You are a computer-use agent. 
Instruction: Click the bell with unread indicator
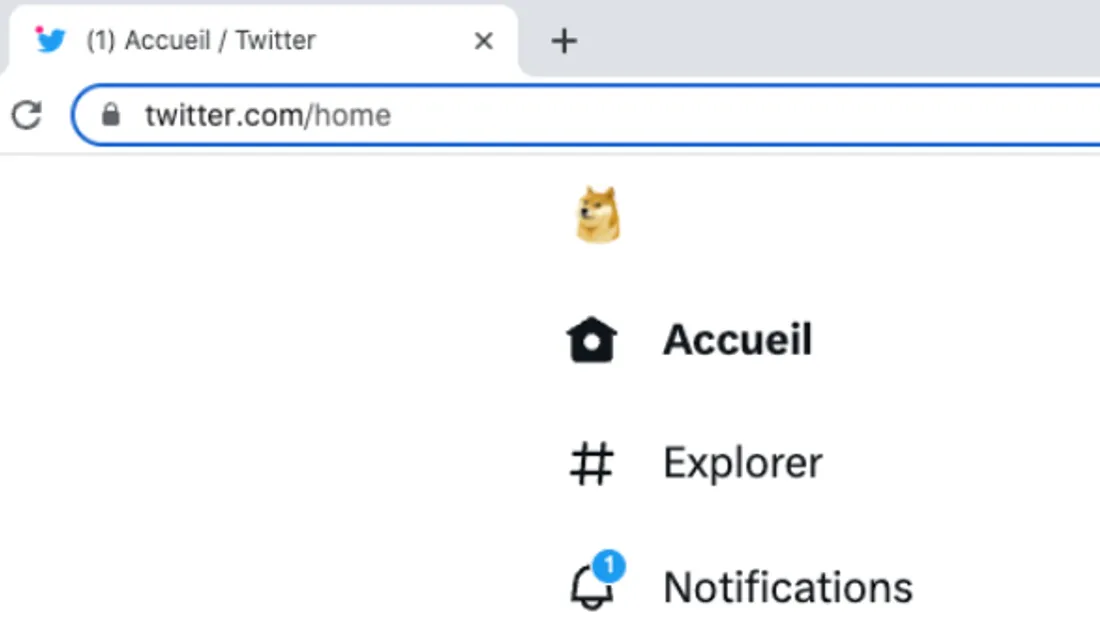click(590, 587)
